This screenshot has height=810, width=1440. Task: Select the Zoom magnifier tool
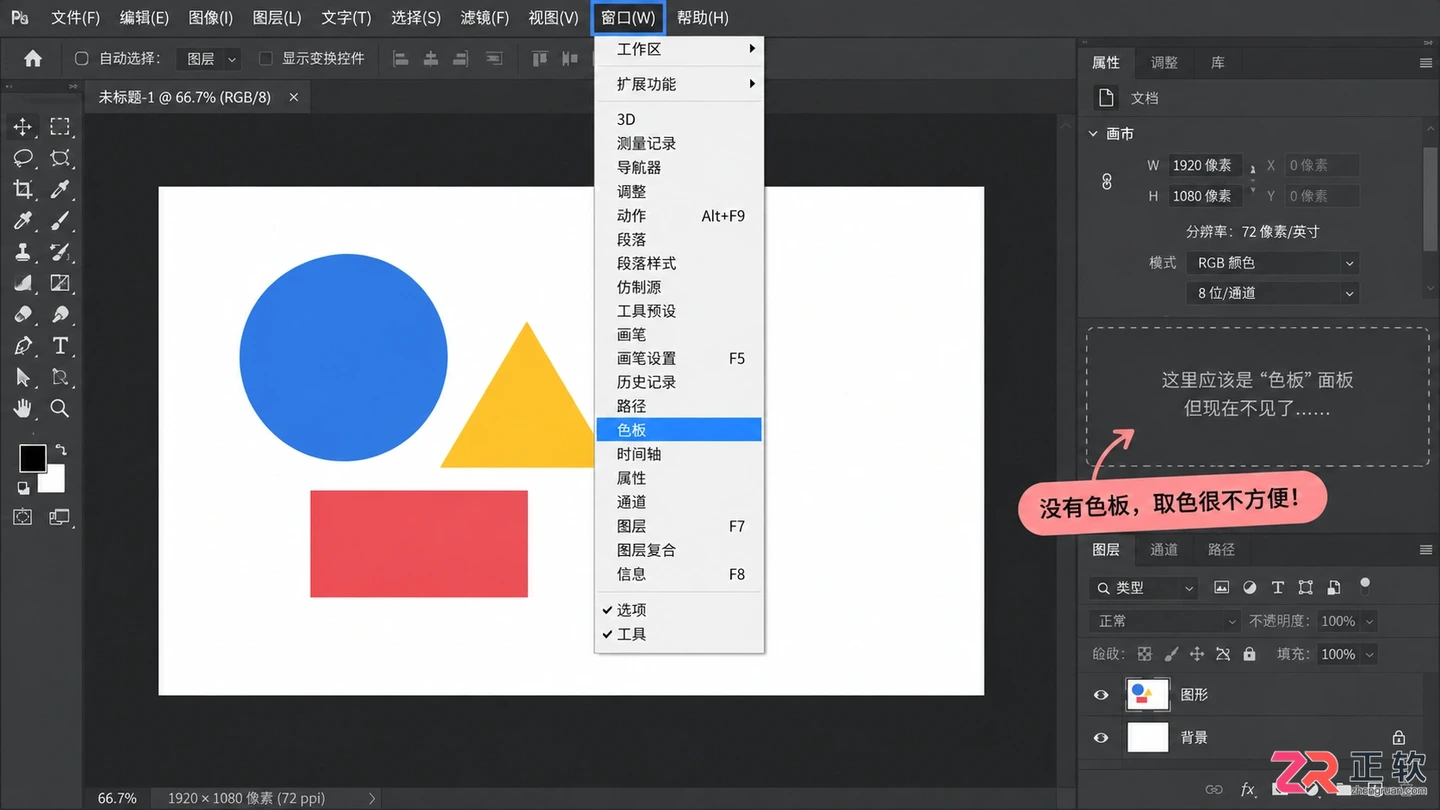click(x=60, y=408)
